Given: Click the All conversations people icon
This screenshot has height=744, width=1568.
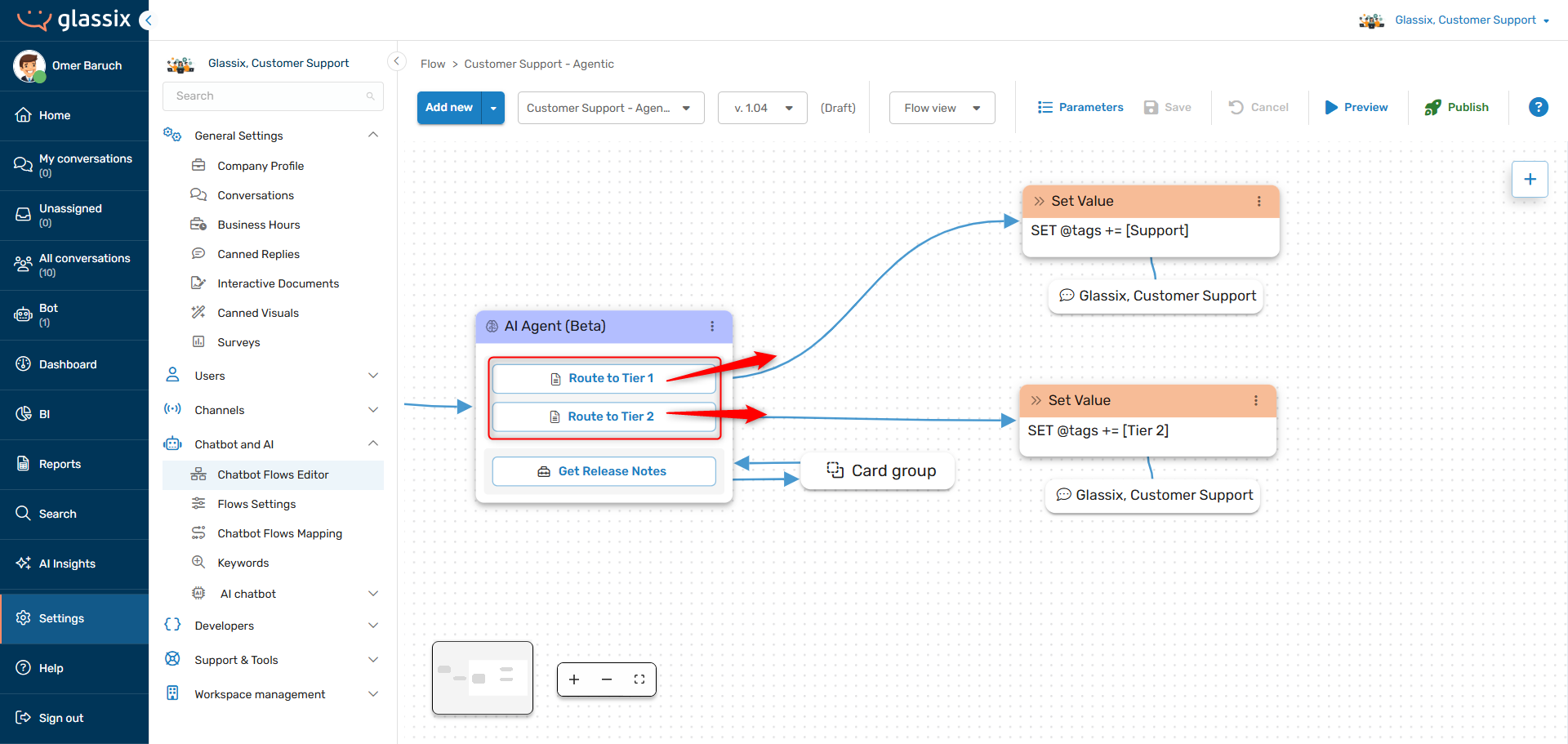Looking at the screenshot, I should pyautogui.click(x=23, y=265).
